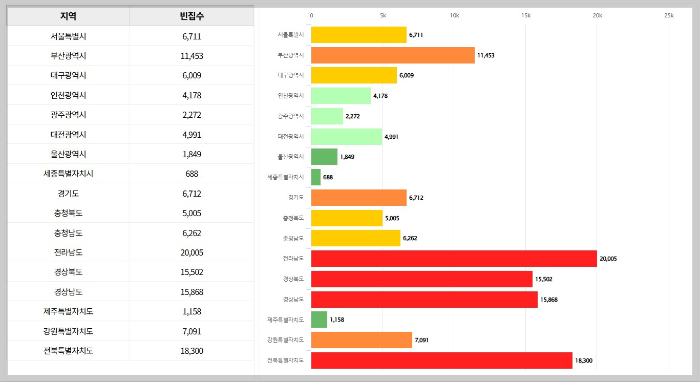Click the light green 광주광역시 chart bar

tap(327, 116)
